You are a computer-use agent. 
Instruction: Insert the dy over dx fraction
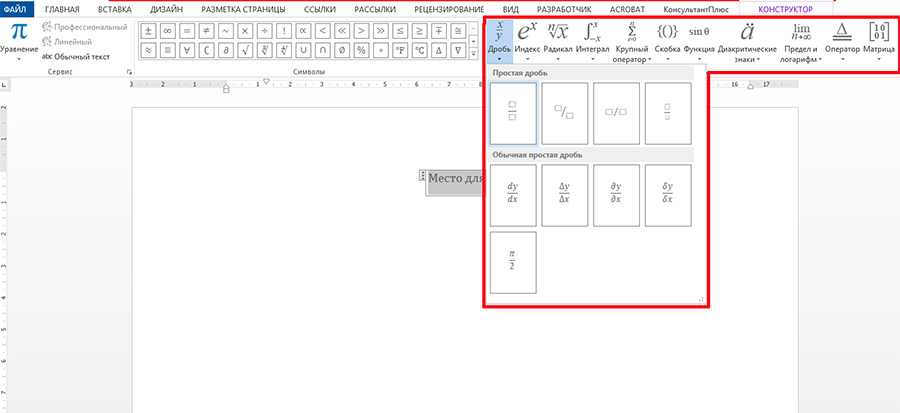[513, 195]
